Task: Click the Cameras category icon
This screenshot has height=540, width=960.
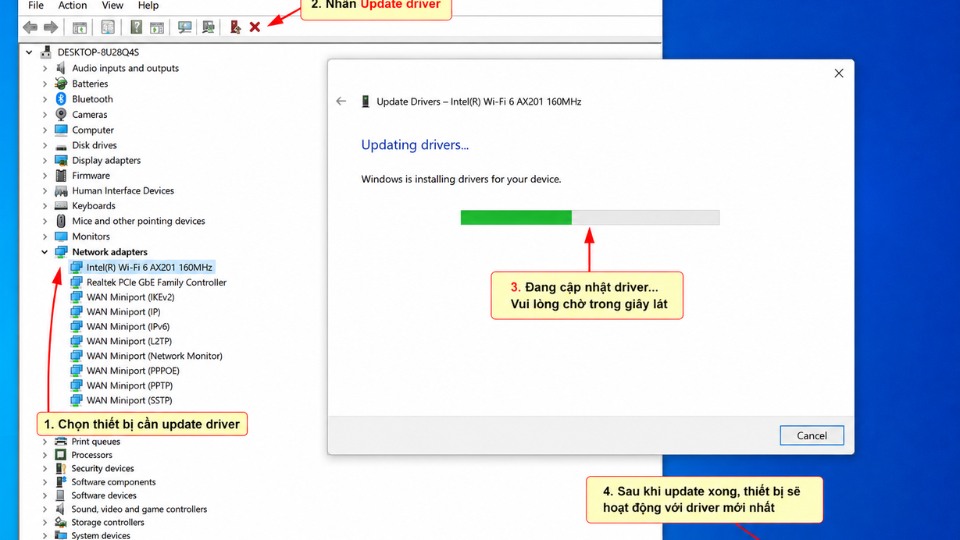Action: [61, 114]
